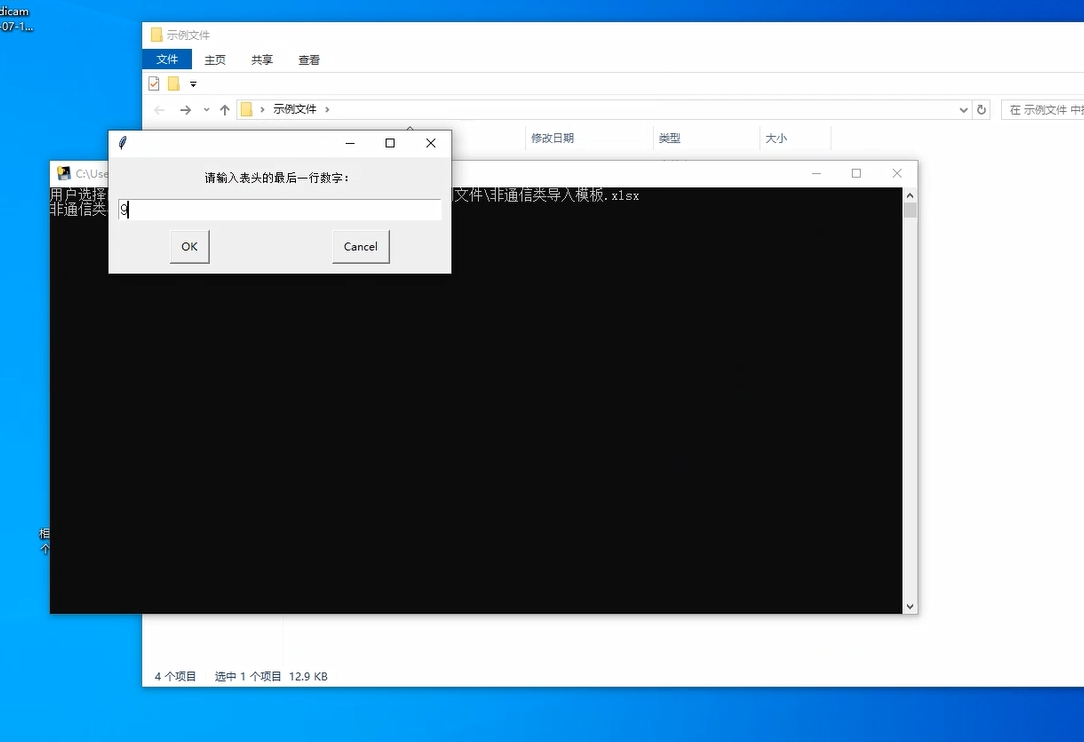Image resolution: width=1084 pixels, height=742 pixels.
Task: Click the properties checkmark icon in quick access toolbar
Action: click(154, 84)
